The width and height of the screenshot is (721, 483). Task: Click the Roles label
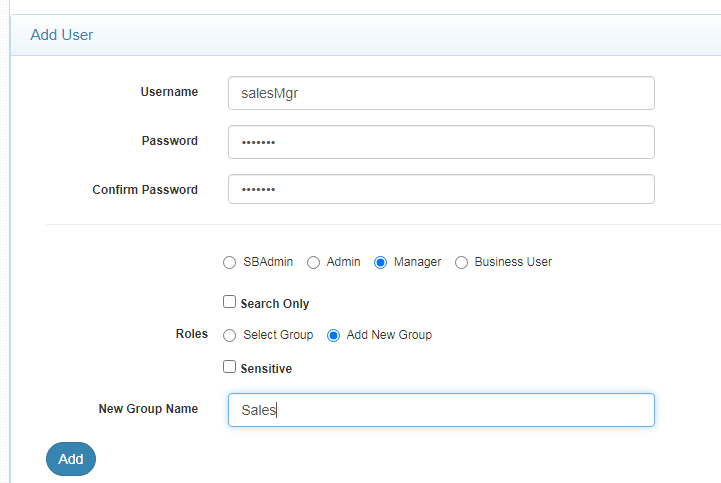click(x=192, y=335)
